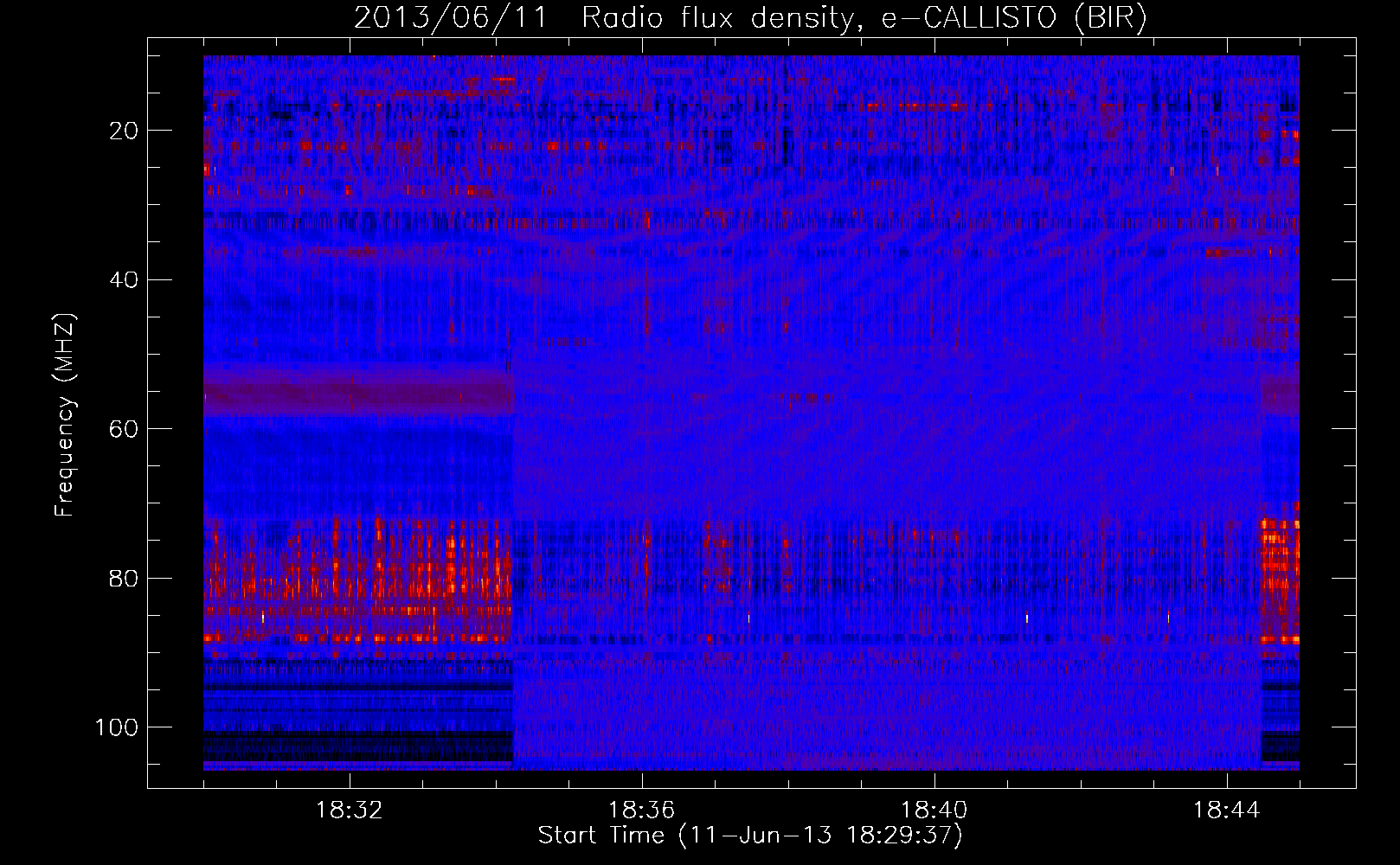Screen dimensions: 1400x865
Task: Click the 100 frequency tick label
Action: [117, 727]
